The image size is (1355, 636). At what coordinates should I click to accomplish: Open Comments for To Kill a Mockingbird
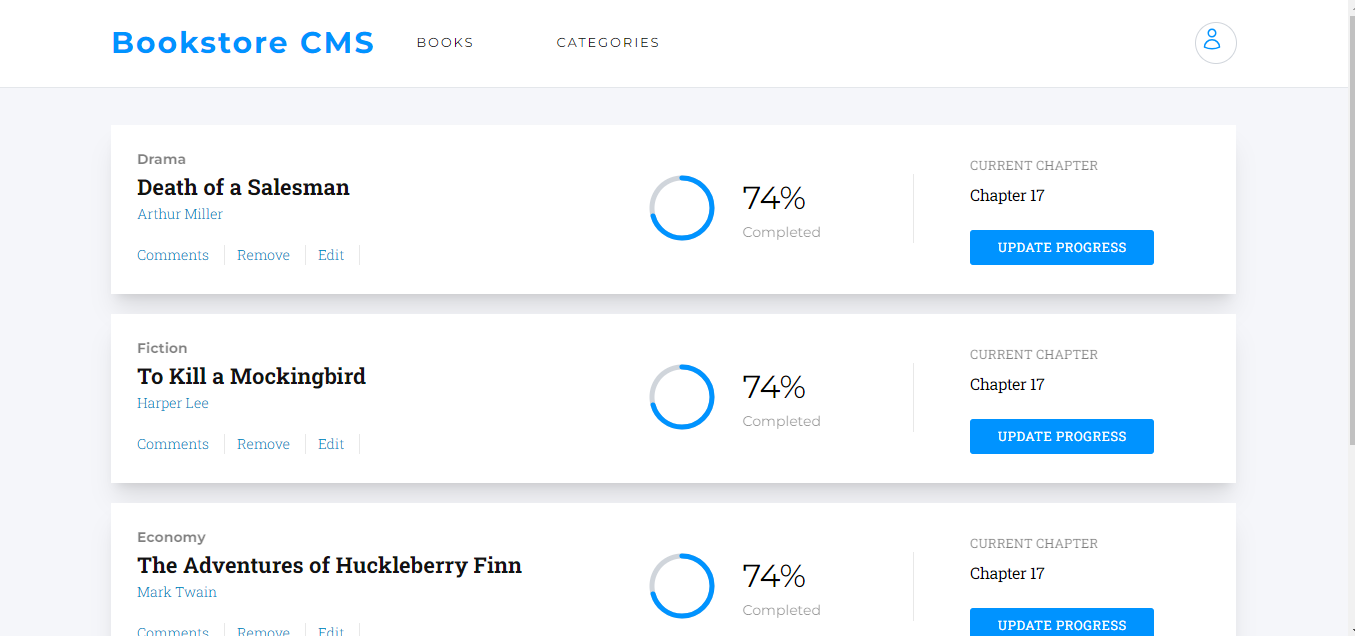click(173, 444)
